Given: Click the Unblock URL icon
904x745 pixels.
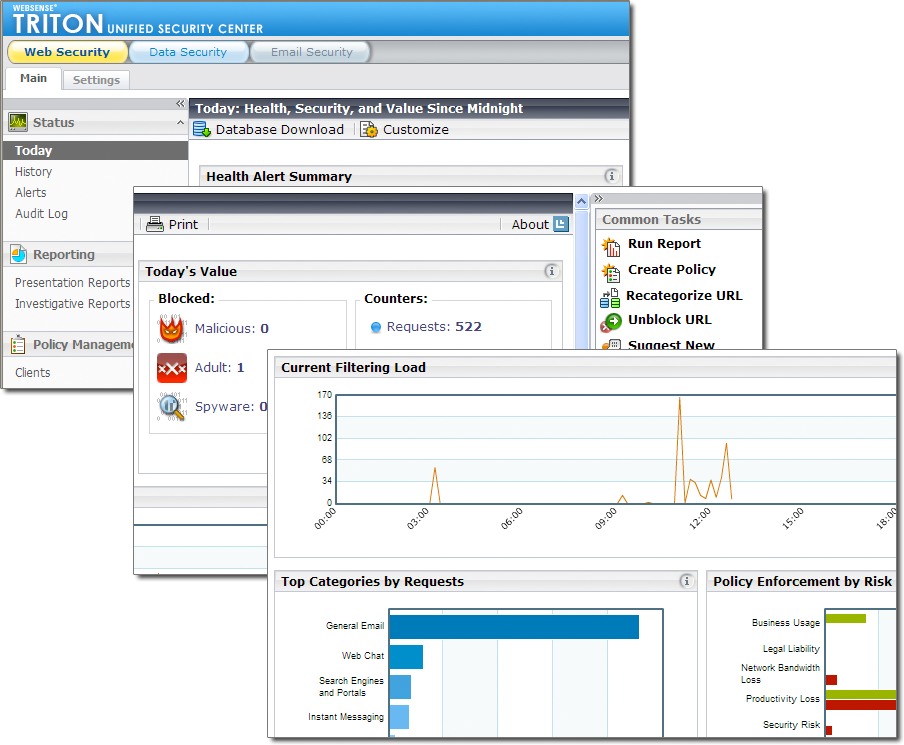Looking at the screenshot, I should pyautogui.click(x=611, y=323).
